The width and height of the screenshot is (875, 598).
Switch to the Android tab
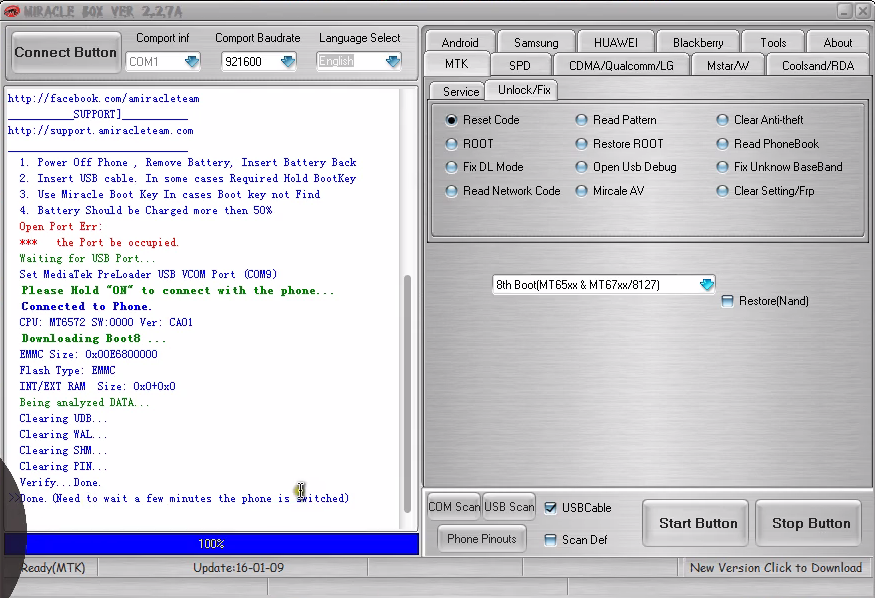coord(460,42)
